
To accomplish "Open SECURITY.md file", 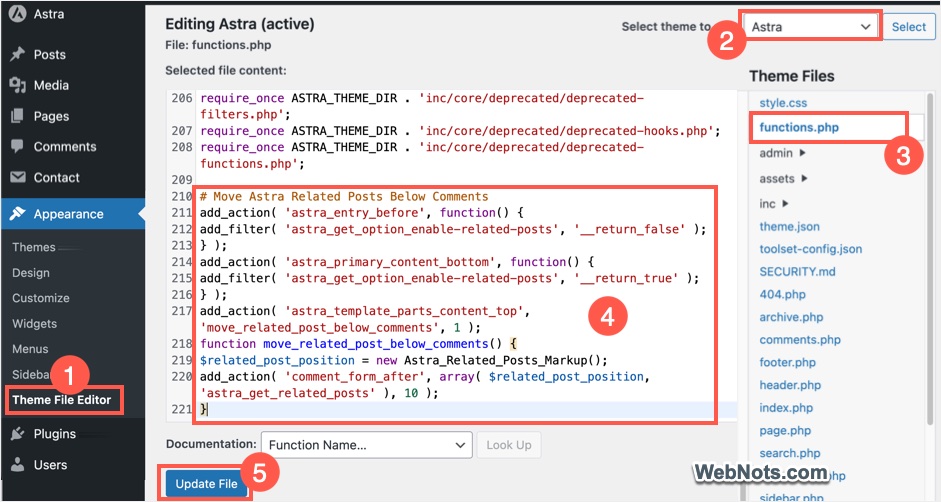I will (x=797, y=271).
